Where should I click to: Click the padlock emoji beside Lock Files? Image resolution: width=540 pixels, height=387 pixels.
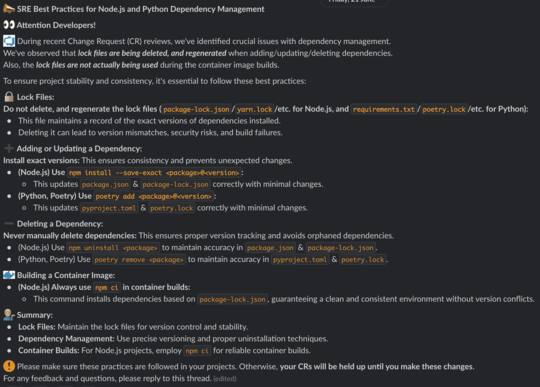9,97
